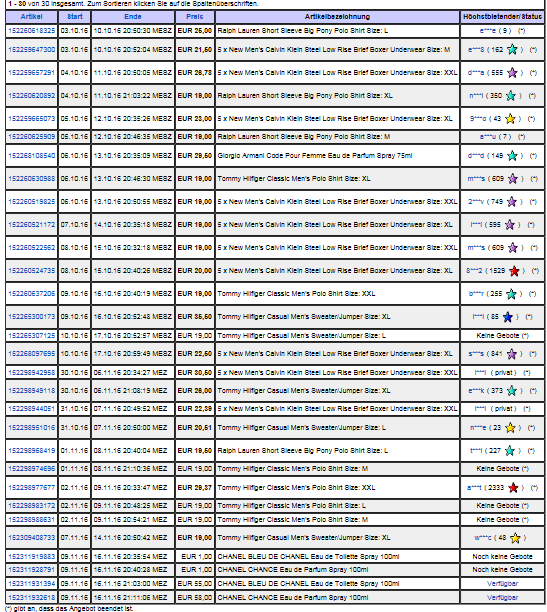
Task: Click purple star in row 152260630988
Action: pos(513,178)
